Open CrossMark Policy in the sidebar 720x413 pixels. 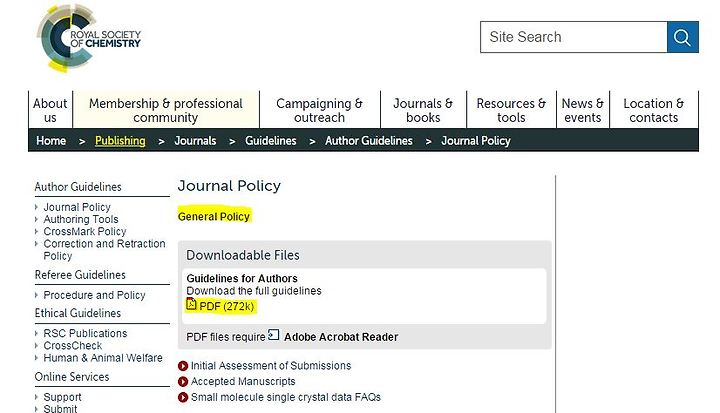tap(85, 232)
